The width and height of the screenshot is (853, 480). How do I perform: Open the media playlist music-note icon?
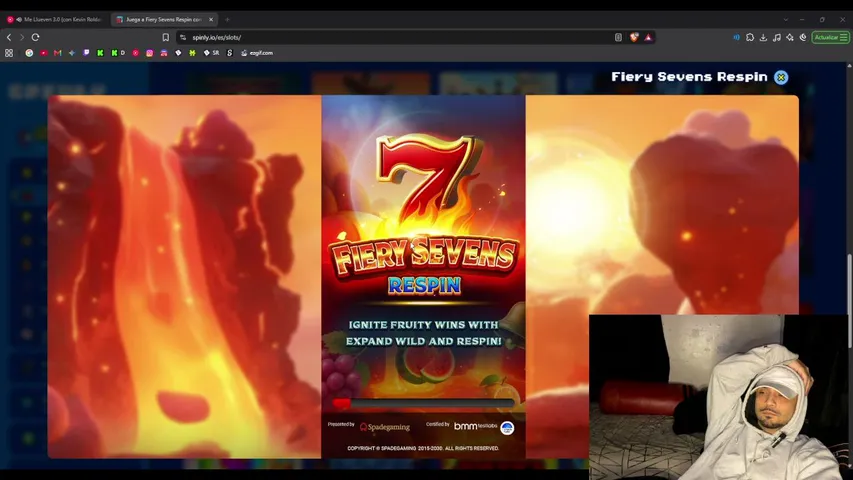tap(776, 38)
